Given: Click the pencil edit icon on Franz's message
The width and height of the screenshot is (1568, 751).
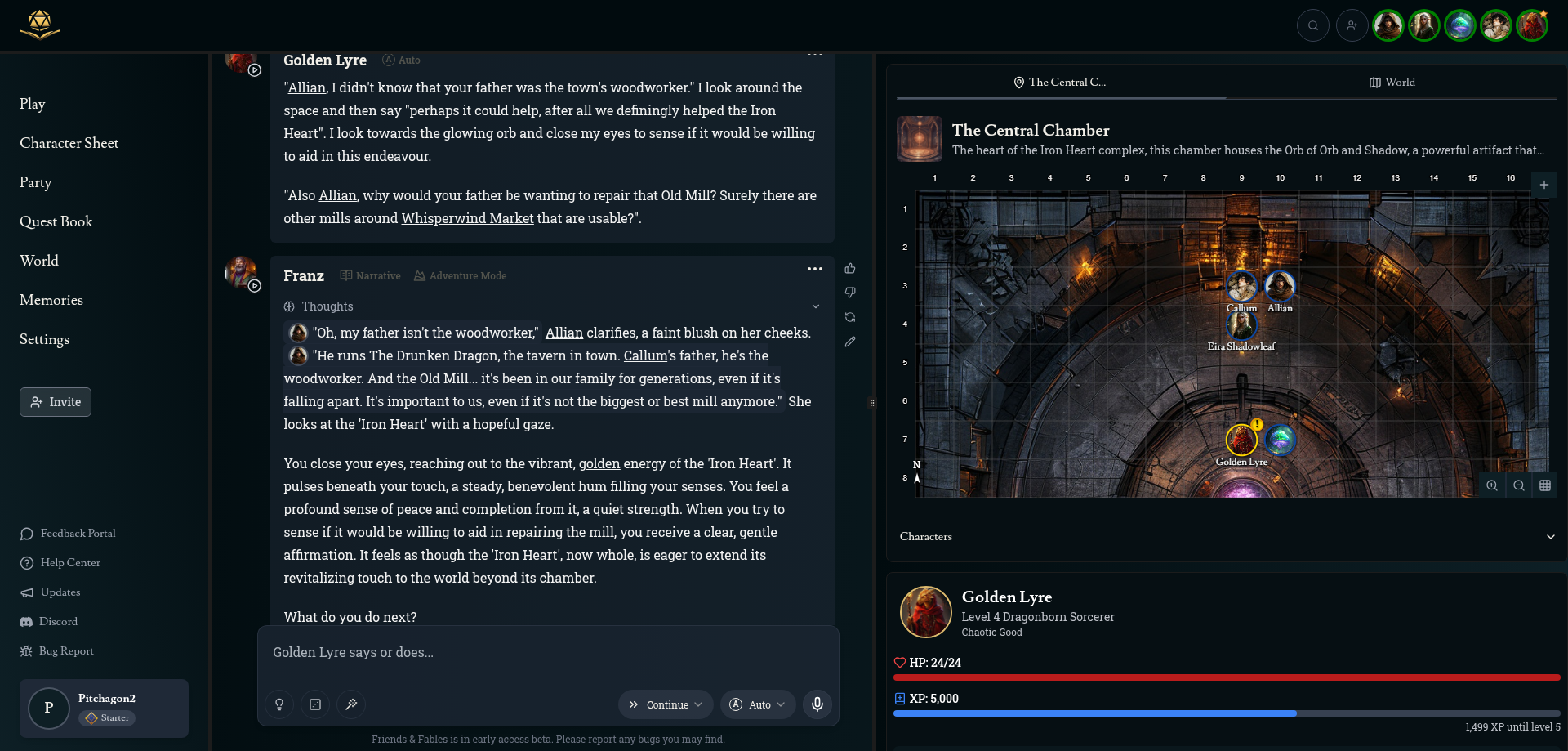Looking at the screenshot, I should (850, 342).
